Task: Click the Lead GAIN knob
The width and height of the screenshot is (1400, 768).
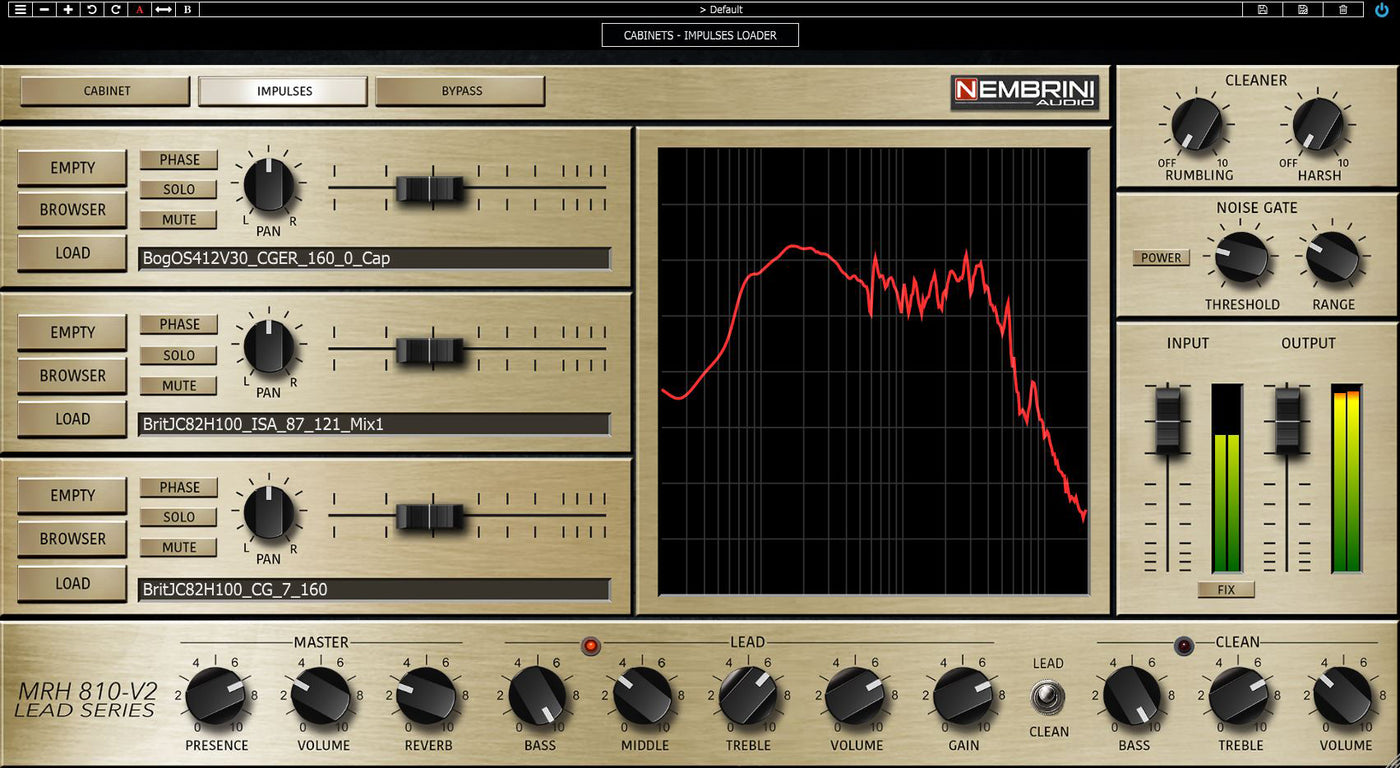Action: click(x=962, y=695)
